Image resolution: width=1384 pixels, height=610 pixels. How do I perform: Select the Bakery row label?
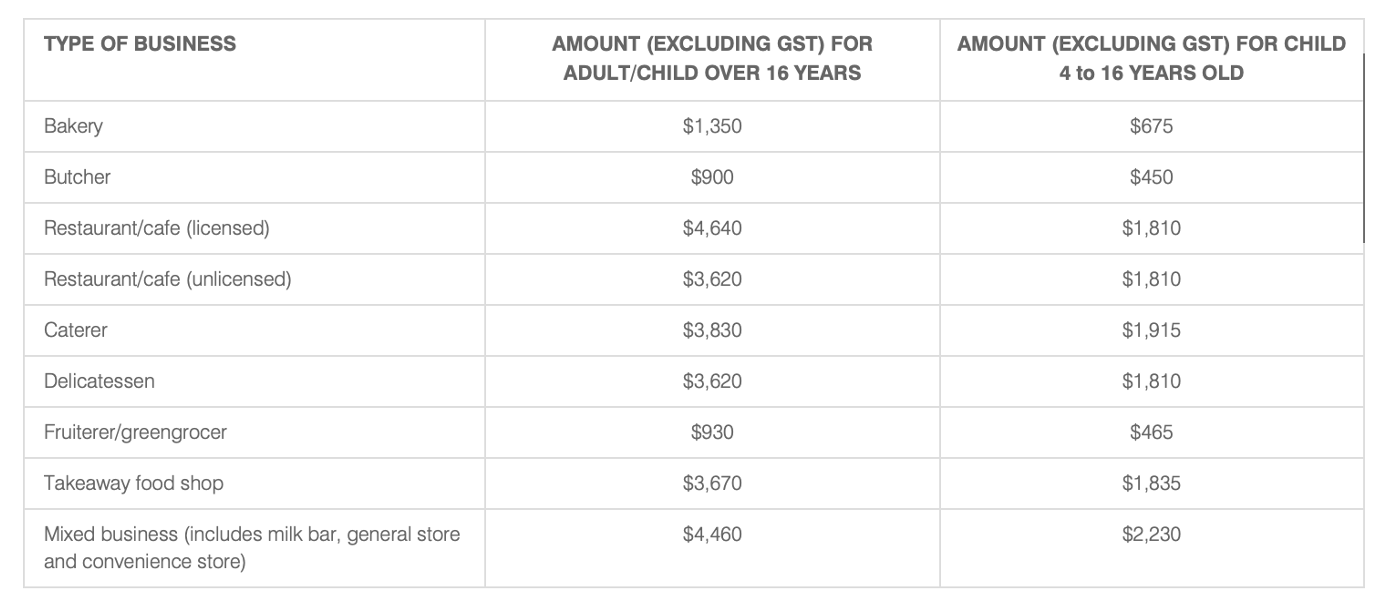(73, 127)
